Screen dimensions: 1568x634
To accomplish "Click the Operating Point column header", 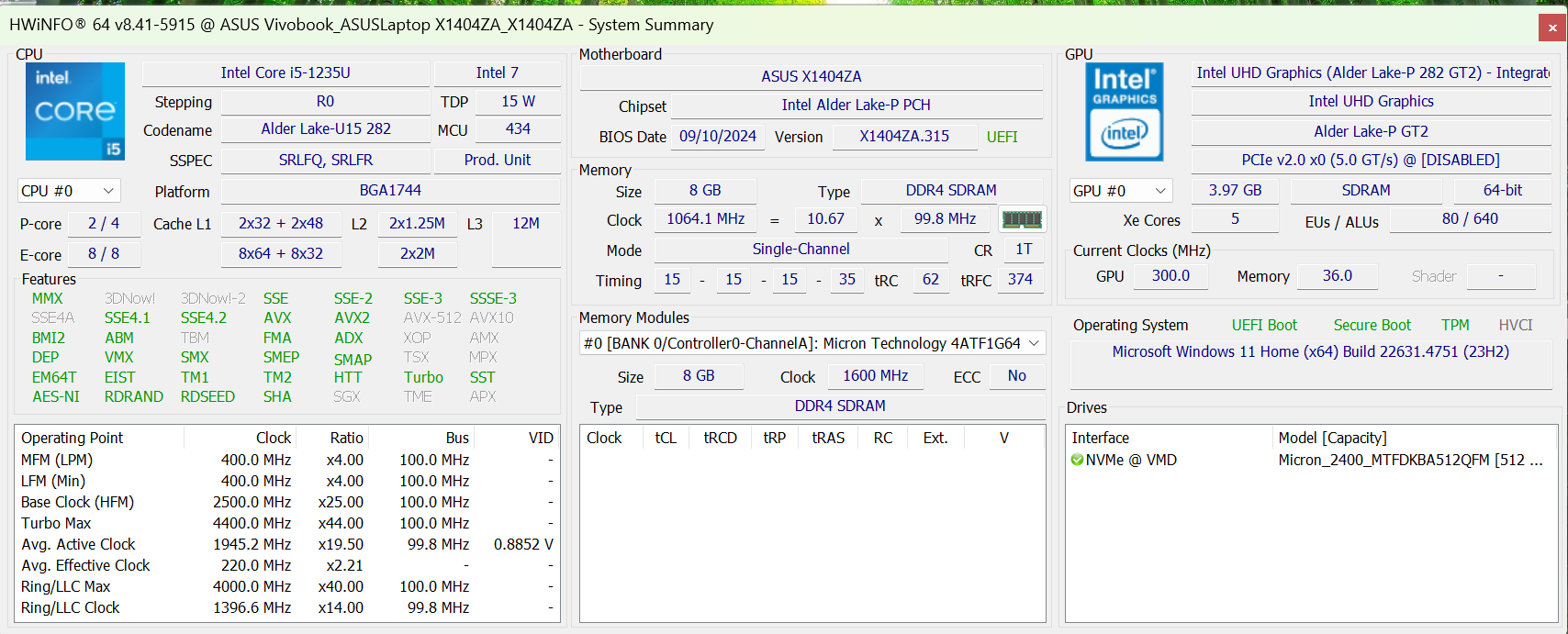I will 100,438.
